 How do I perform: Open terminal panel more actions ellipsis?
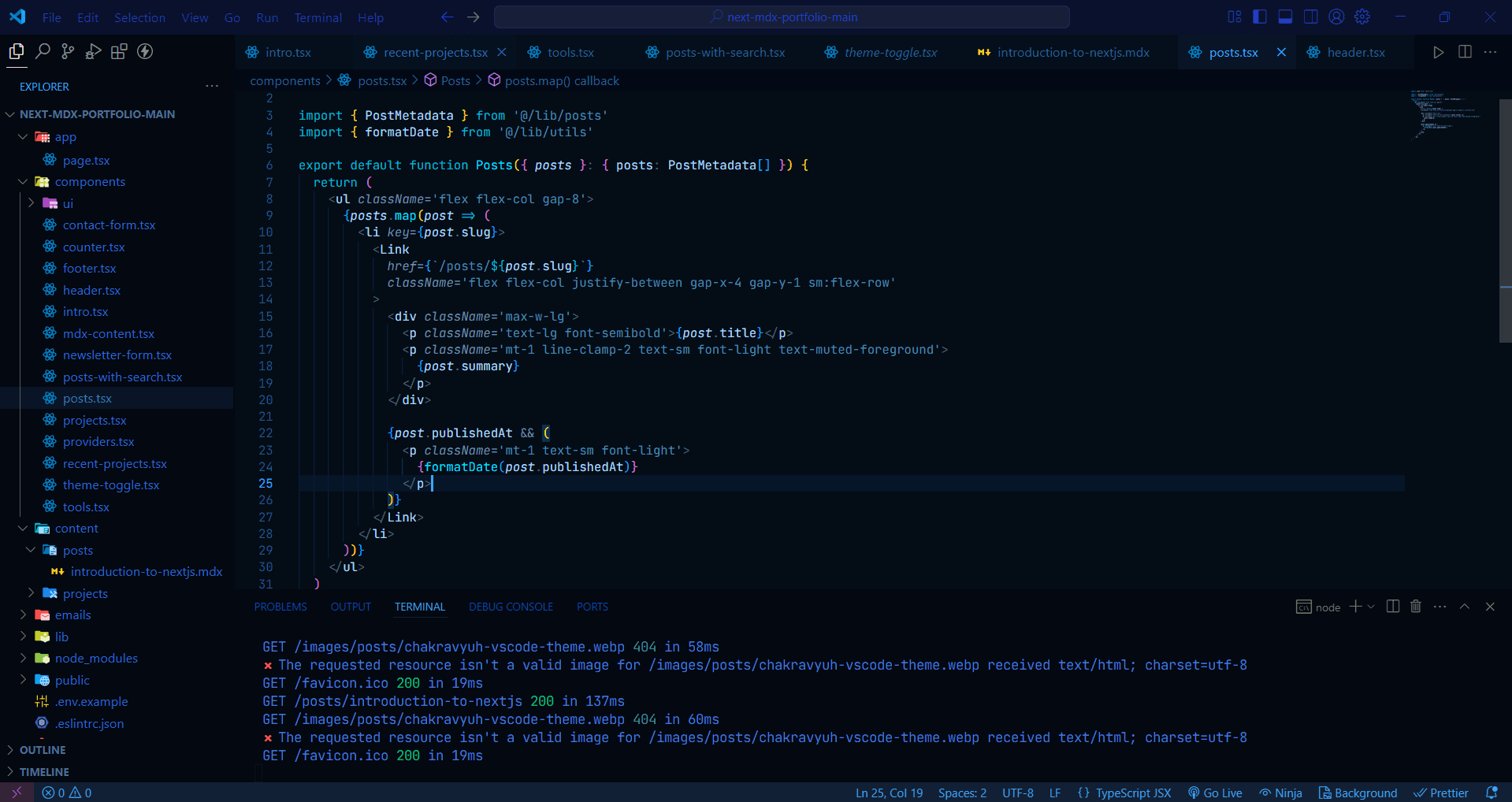1440,607
